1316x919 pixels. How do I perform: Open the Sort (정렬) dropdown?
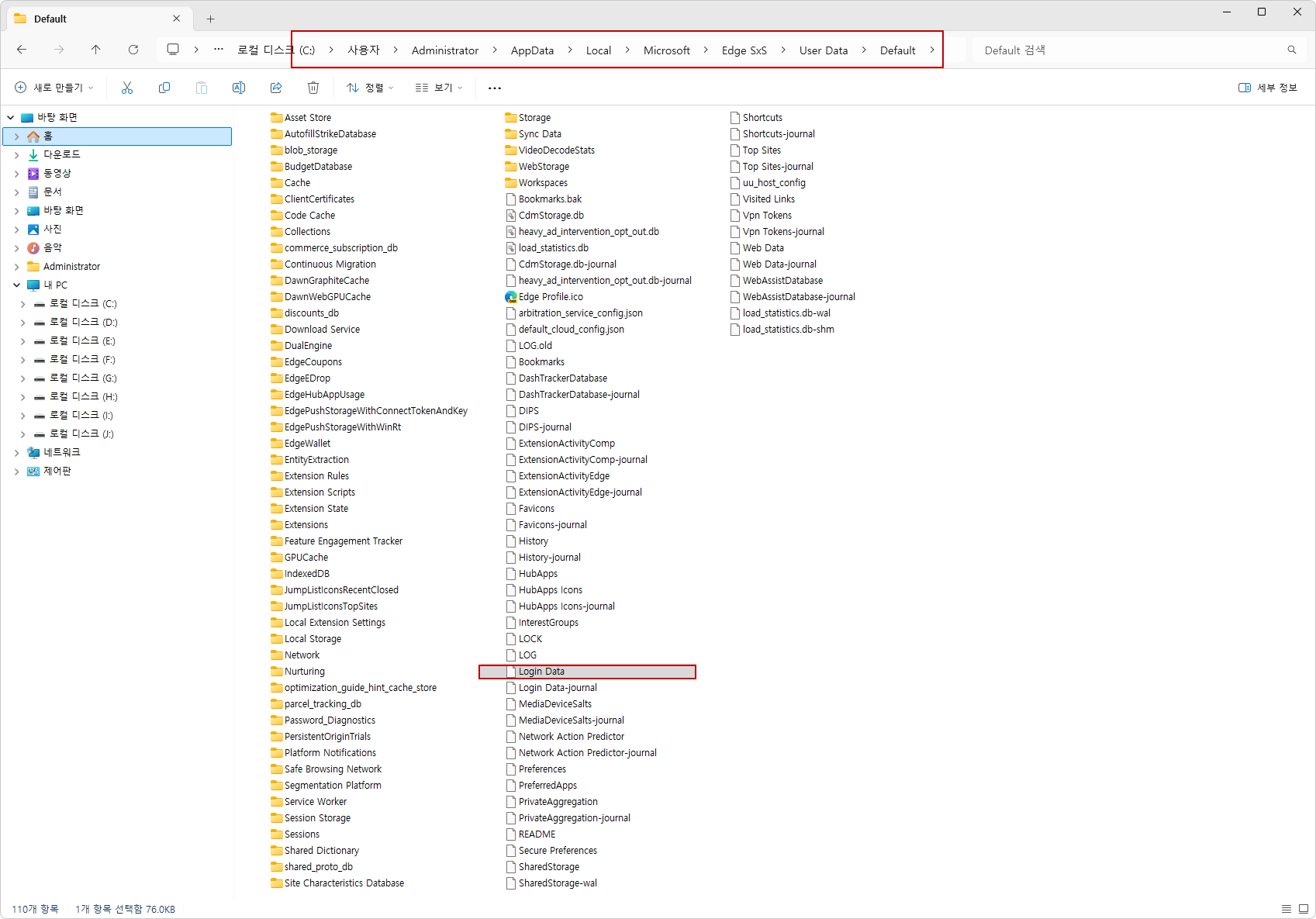tap(370, 88)
